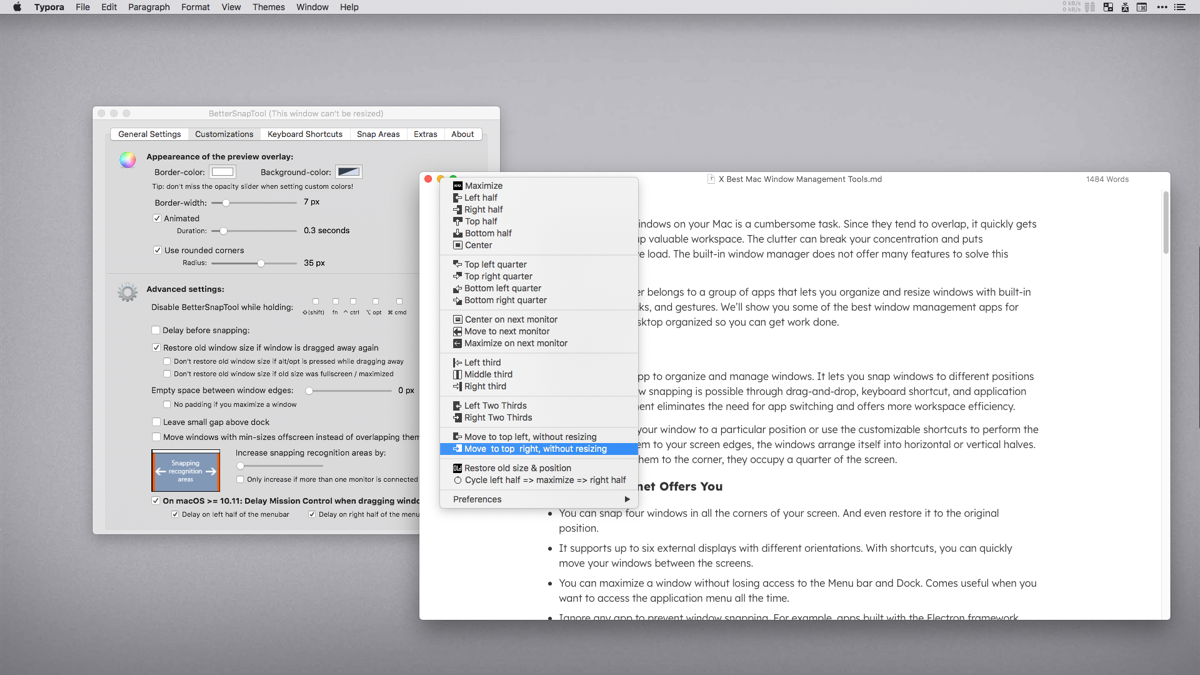Enable Only increase if more than one monitor
The image size is (1200, 675).
240,480
